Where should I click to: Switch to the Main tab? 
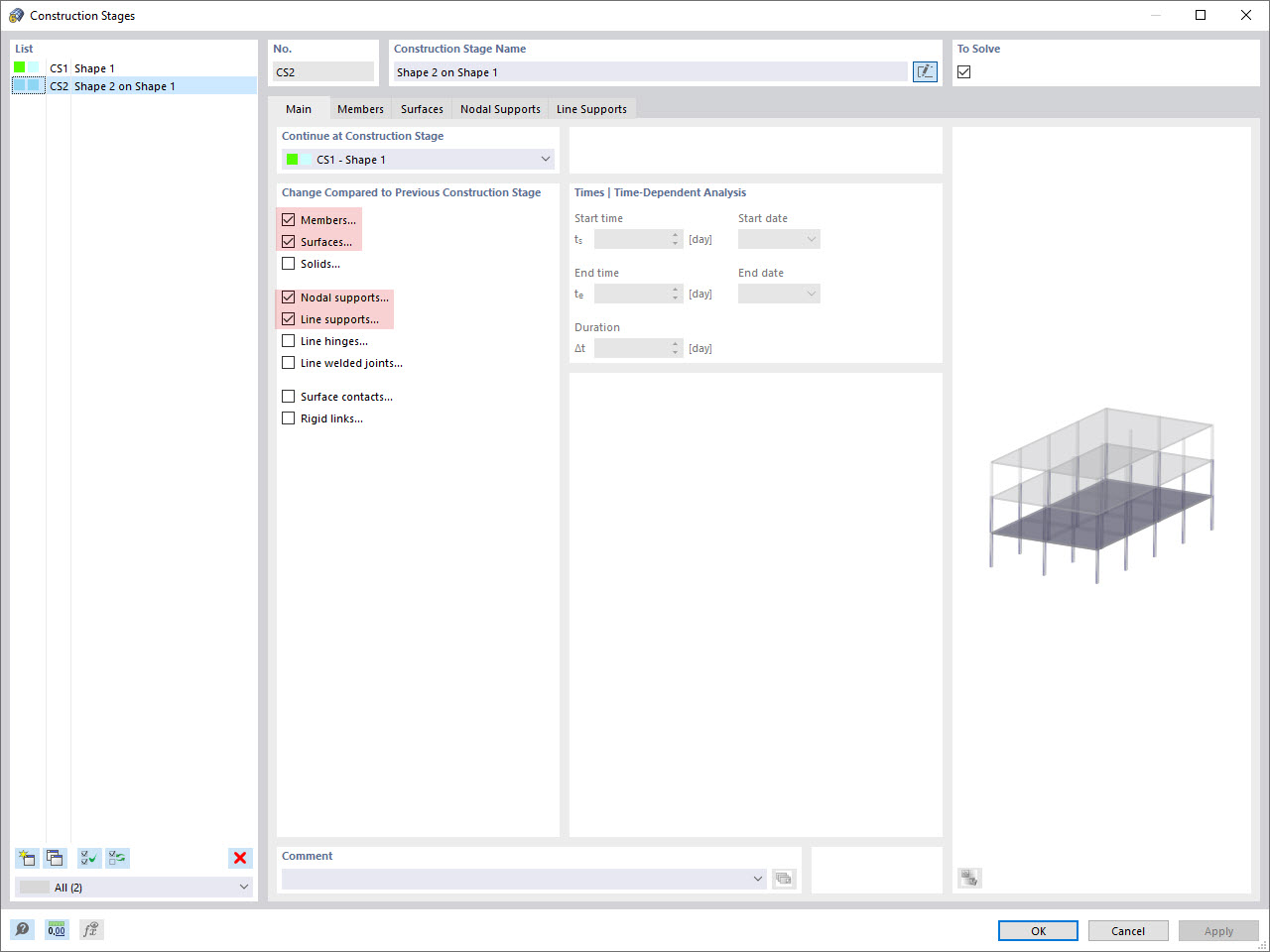click(x=299, y=109)
